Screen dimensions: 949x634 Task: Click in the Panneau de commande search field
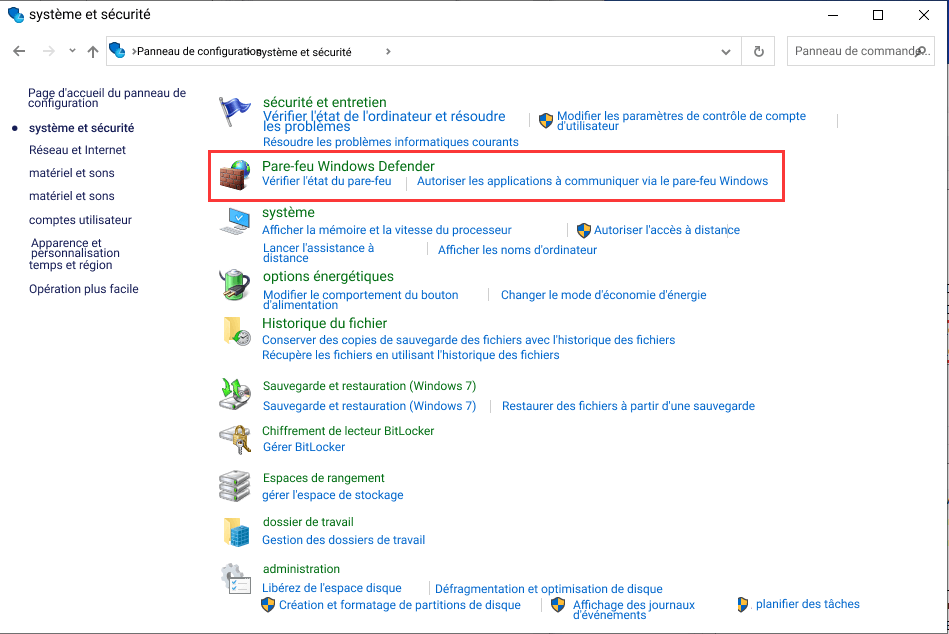(x=861, y=51)
